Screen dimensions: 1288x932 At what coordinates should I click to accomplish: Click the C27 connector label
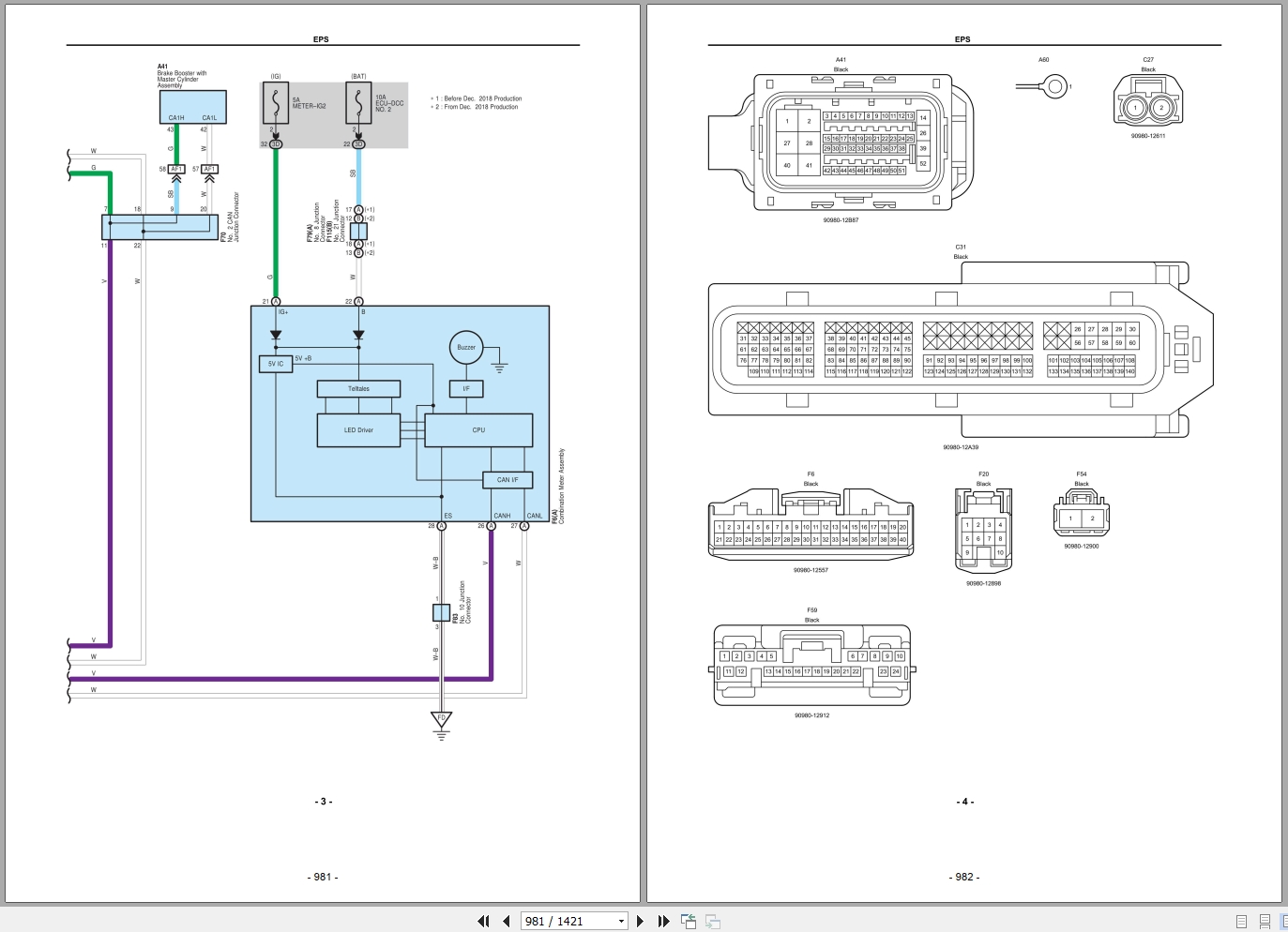pyautogui.click(x=1148, y=60)
